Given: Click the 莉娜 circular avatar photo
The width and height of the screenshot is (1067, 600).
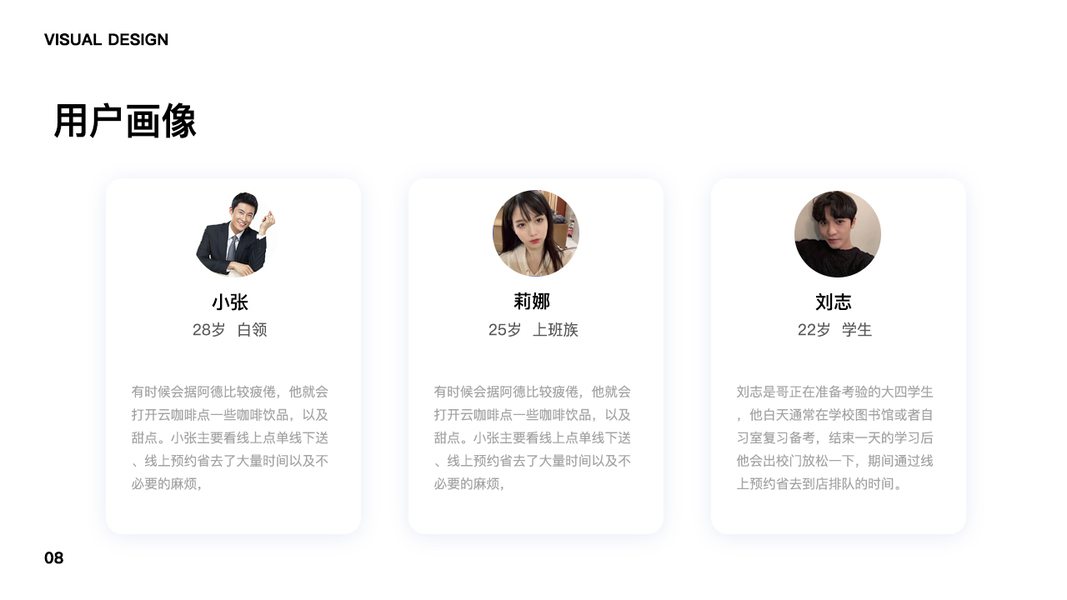Looking at the screenshot, I should (x=536, y=233).
